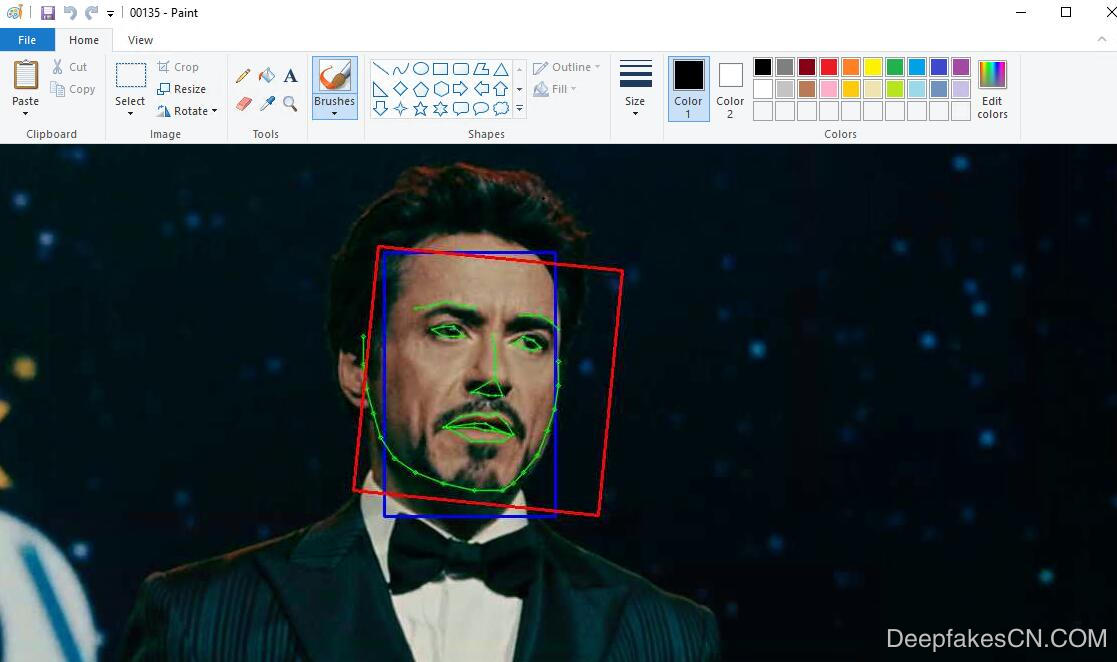The image size is (1117, 662).
Task: Click the Copy button
Action: [x=73, y=89]
